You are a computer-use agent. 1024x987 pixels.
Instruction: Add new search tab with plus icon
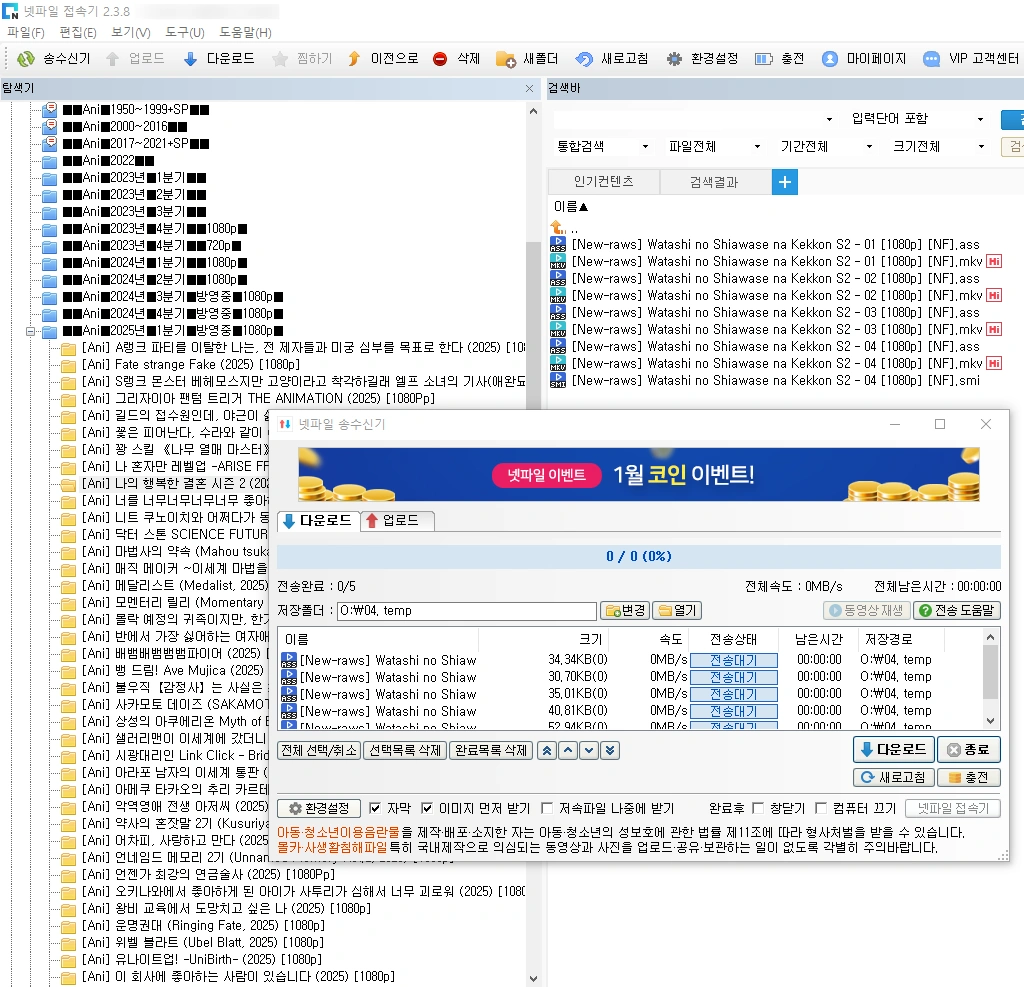click(x=785, y=182)
